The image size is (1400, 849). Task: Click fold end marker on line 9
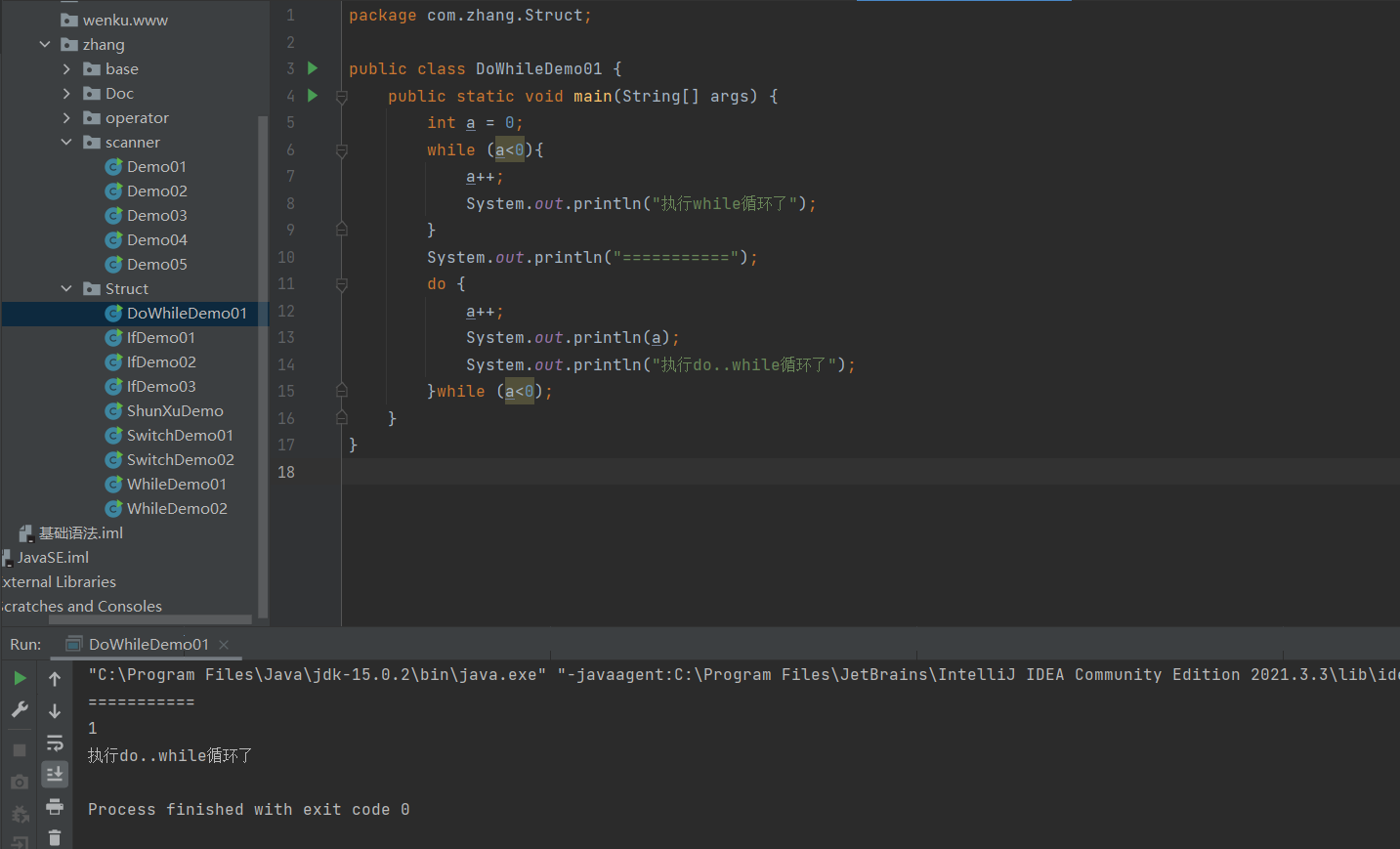tap(342, 229)
